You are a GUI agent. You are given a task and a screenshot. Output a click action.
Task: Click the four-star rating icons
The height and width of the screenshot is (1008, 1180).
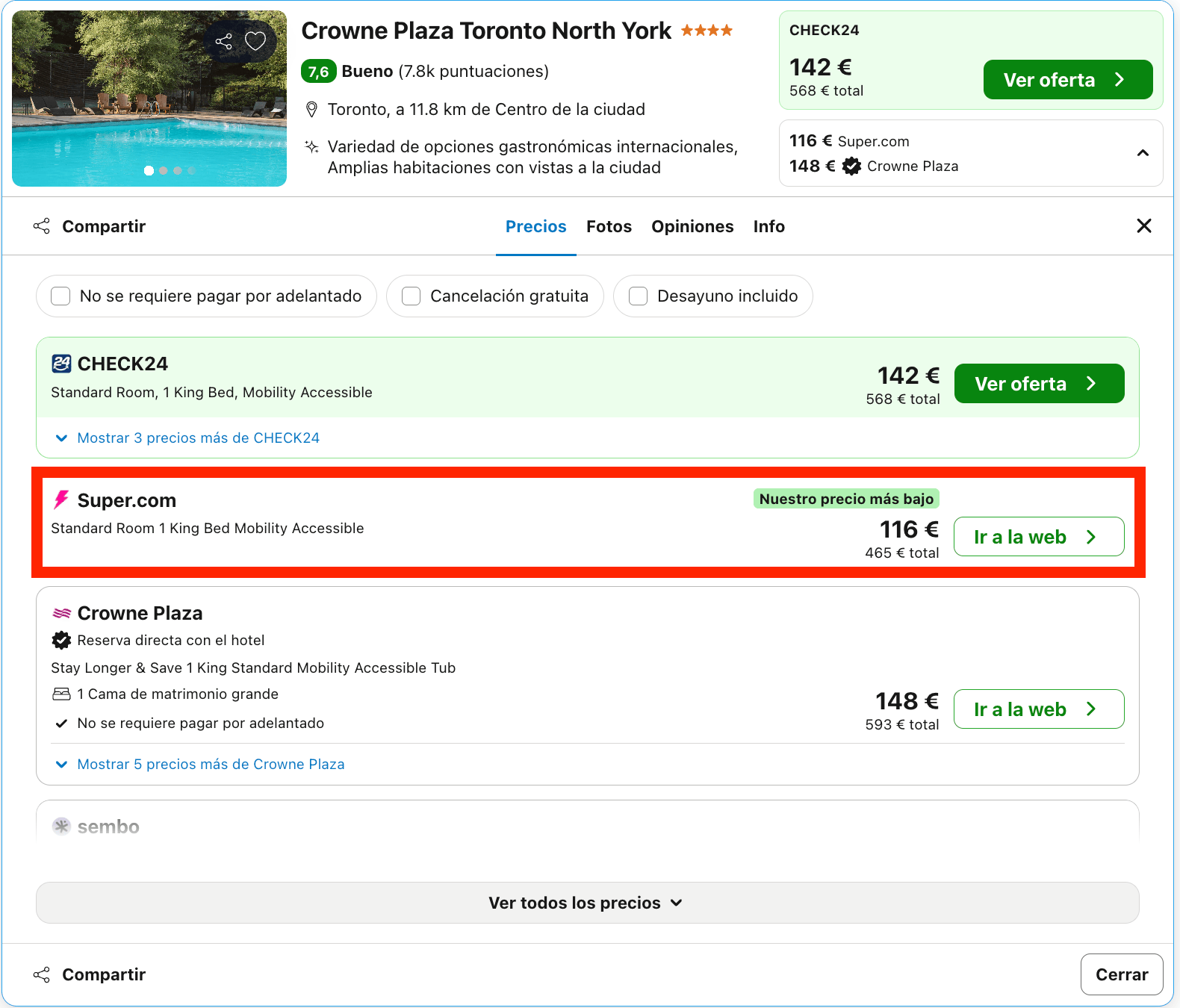(707, 31)
